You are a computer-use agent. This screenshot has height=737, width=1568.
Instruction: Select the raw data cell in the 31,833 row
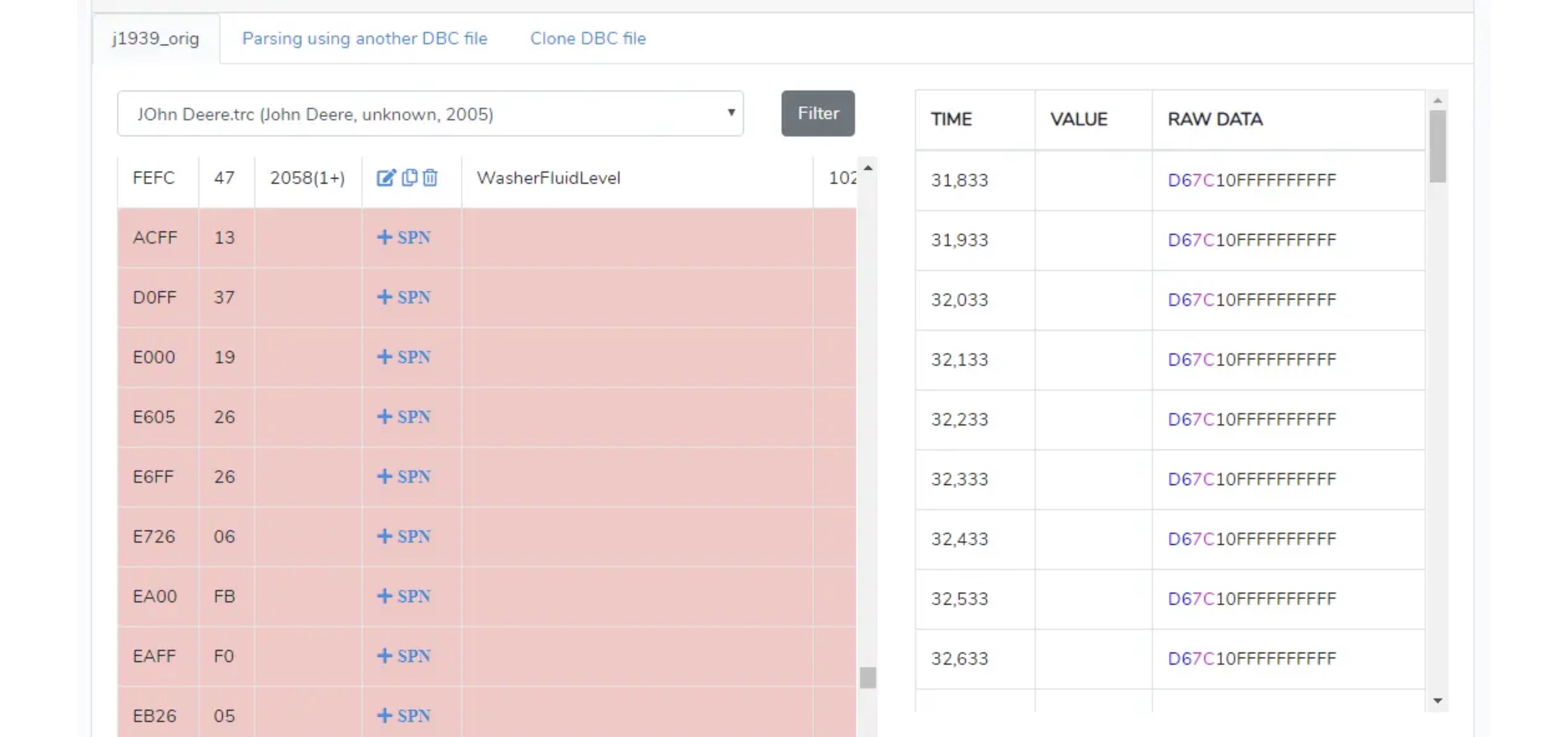click(1251, 180)
